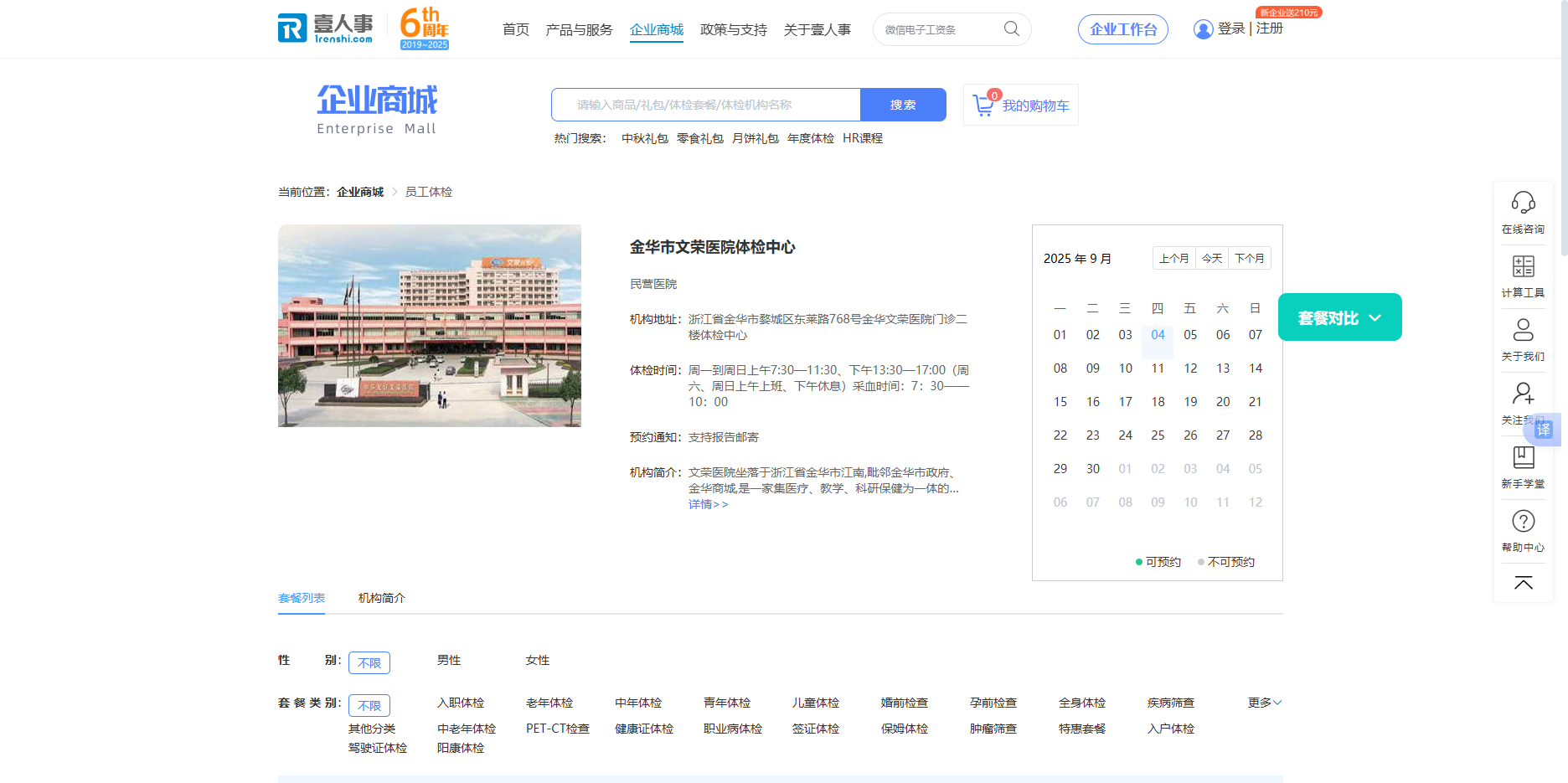Screen dimensions: 1568x783
Task: Open 企业商城 nav item
Action: coord(657,29)
